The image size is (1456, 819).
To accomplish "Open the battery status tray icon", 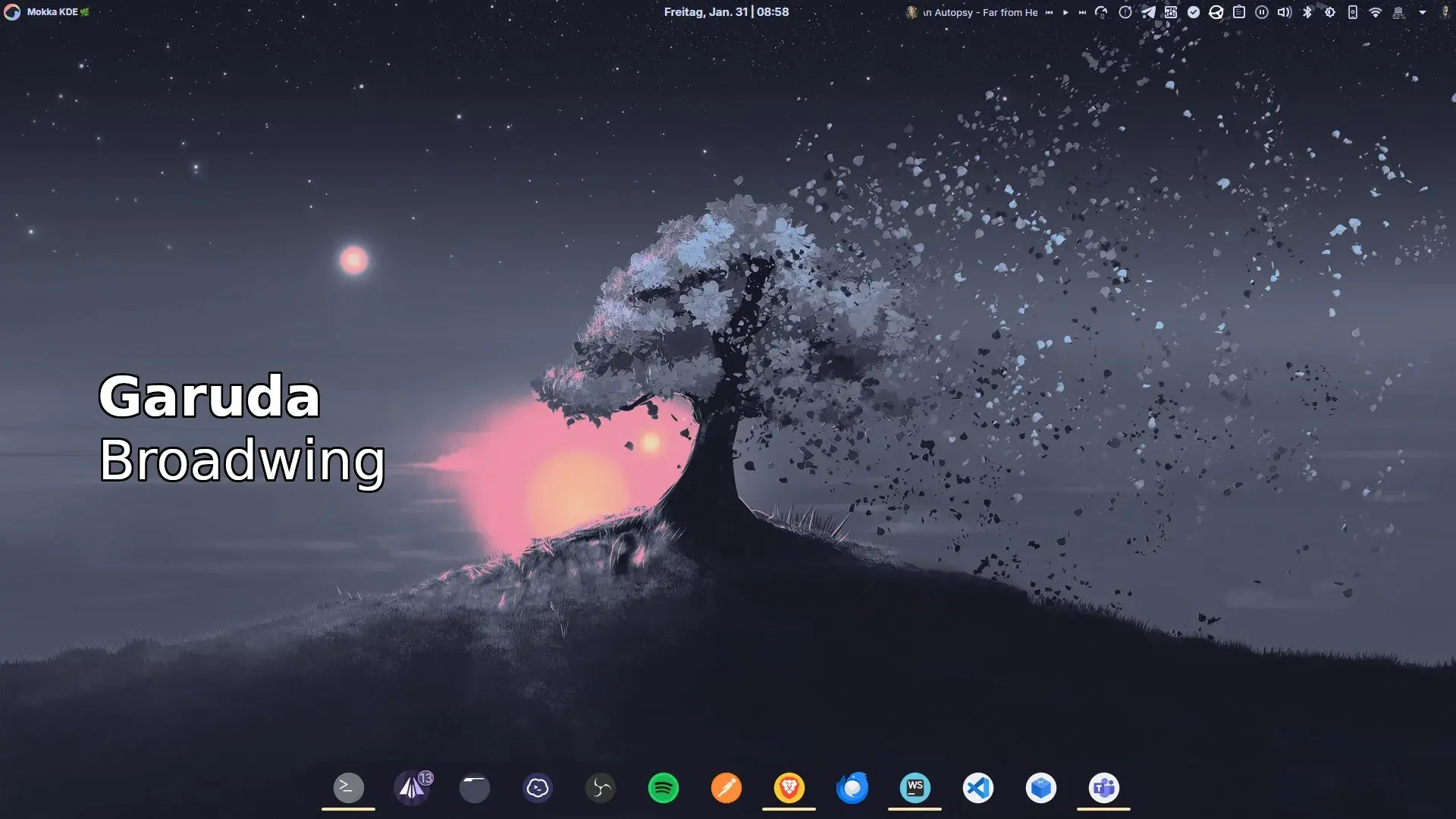I will [x=1399, y=12].
